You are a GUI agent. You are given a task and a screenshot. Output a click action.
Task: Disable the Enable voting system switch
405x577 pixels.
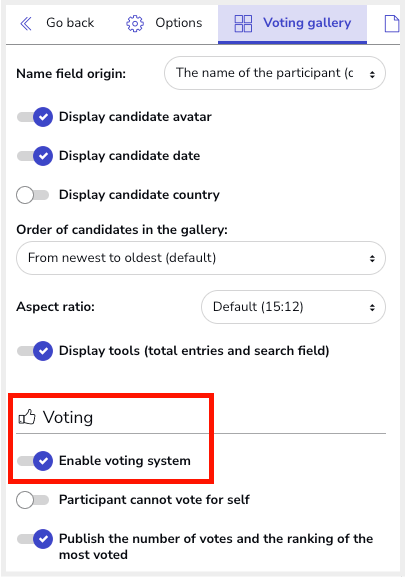35,461
